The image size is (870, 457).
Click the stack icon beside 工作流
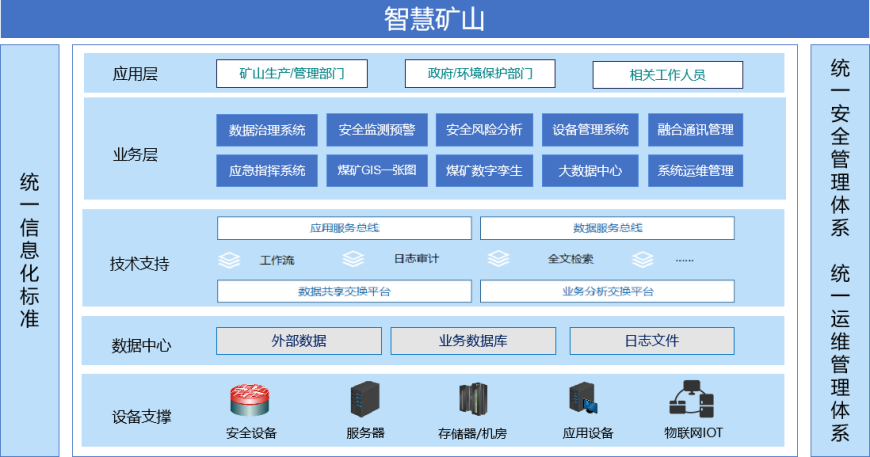tap(230, 261)
